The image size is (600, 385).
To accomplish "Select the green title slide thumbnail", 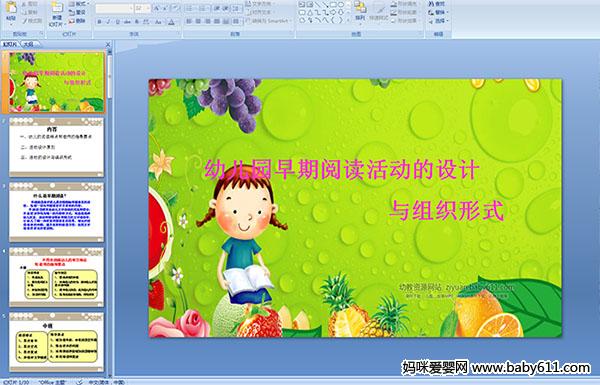I will point(57,82).
